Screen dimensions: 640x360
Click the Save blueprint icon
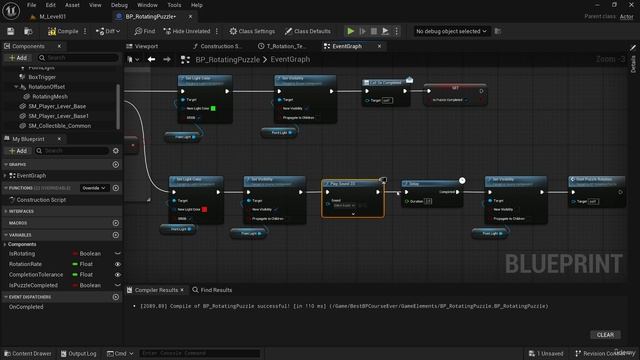(11, 31)
